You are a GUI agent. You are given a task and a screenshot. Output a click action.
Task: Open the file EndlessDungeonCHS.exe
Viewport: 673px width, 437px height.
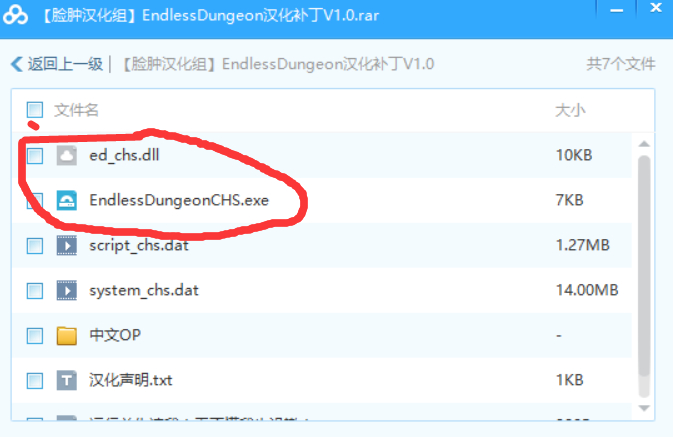point(179,200)
